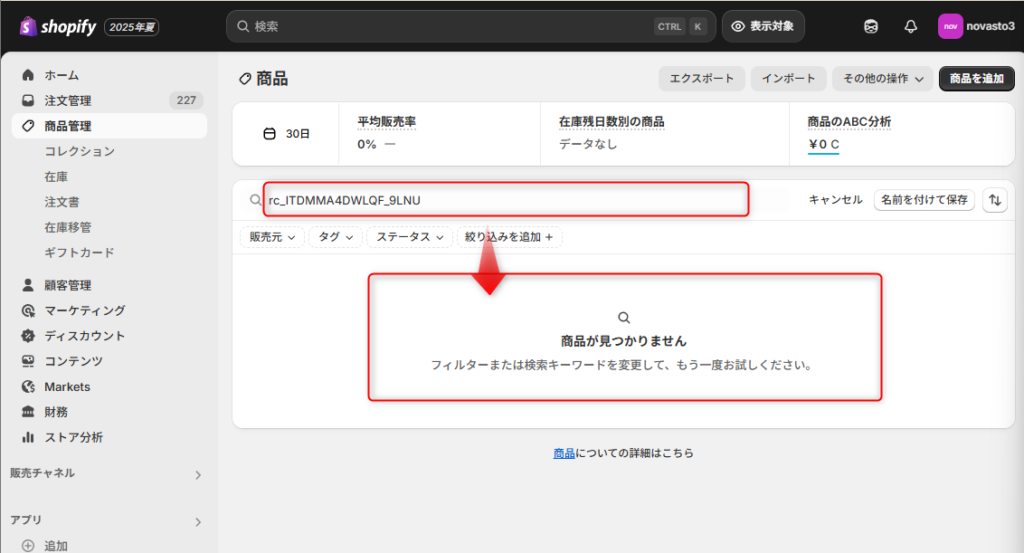Click the エクスポート button
Image resolution: width=1024 pixels, height=553 pixels.
pos(701,78)
